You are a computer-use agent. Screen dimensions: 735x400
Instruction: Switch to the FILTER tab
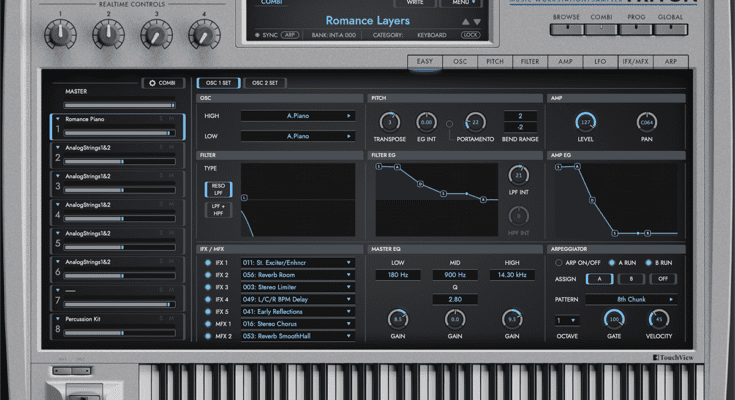tap(530, 61)
